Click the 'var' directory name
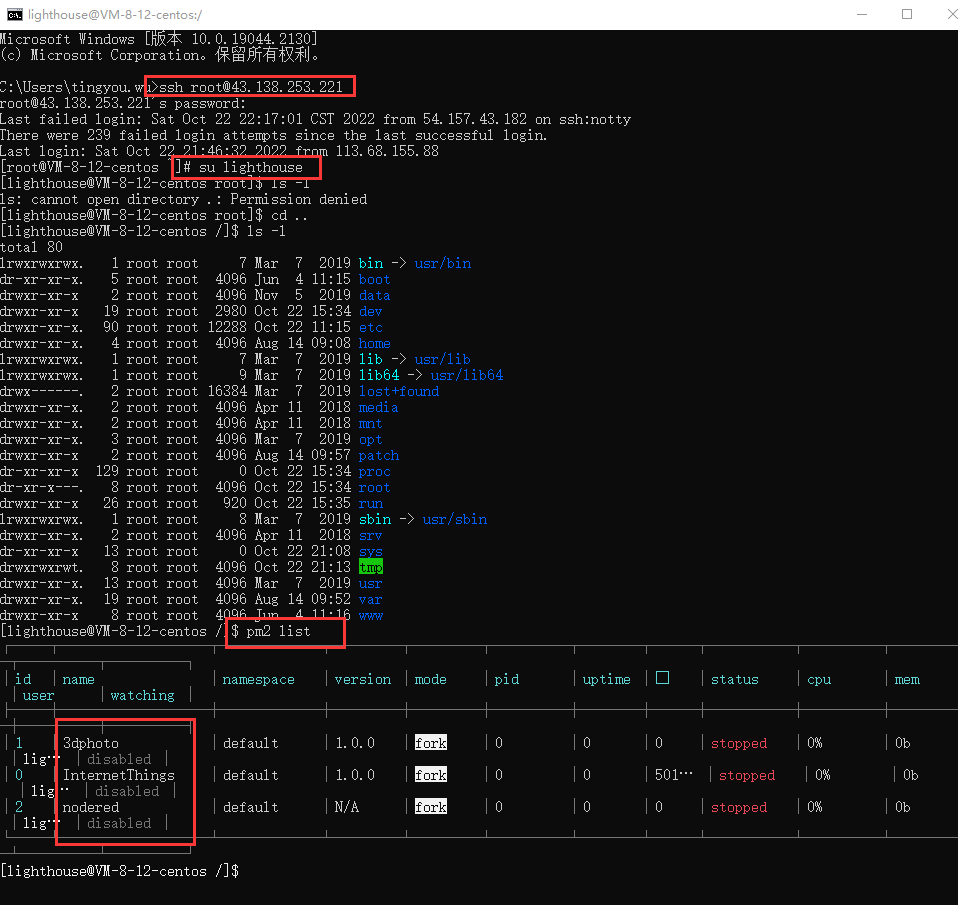 pyautogui.click(x=370, y=599)
